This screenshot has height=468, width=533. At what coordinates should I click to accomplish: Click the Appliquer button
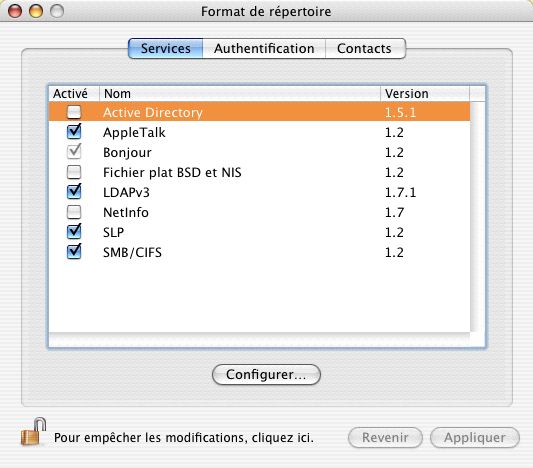coord(475,437)
